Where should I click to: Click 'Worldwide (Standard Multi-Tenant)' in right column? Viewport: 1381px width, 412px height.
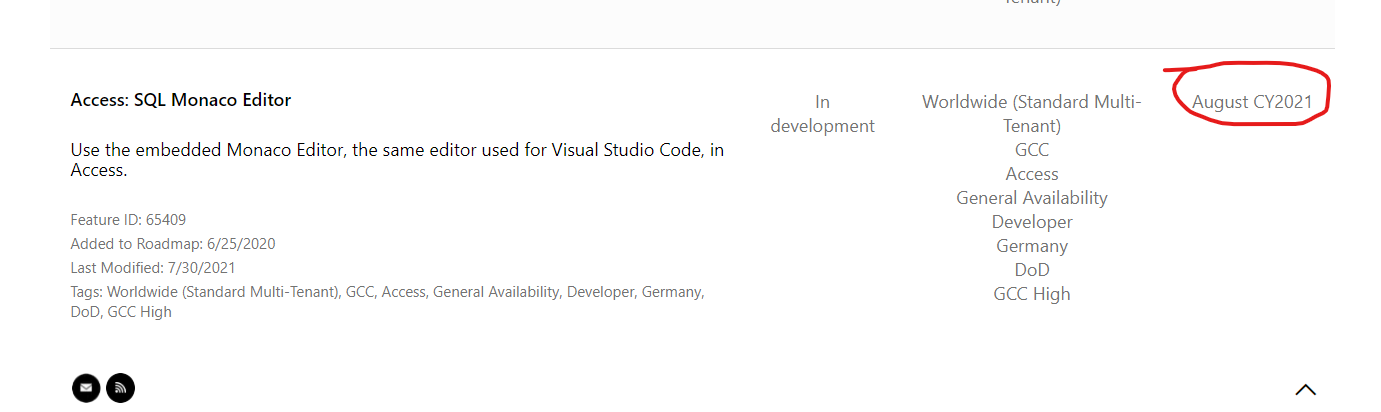coord(1032,114)
